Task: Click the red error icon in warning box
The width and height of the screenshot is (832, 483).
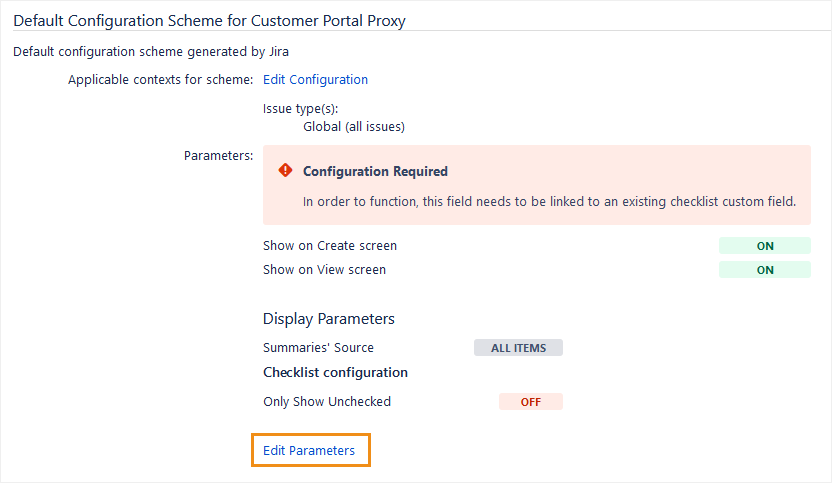Action: pos(285,171)
